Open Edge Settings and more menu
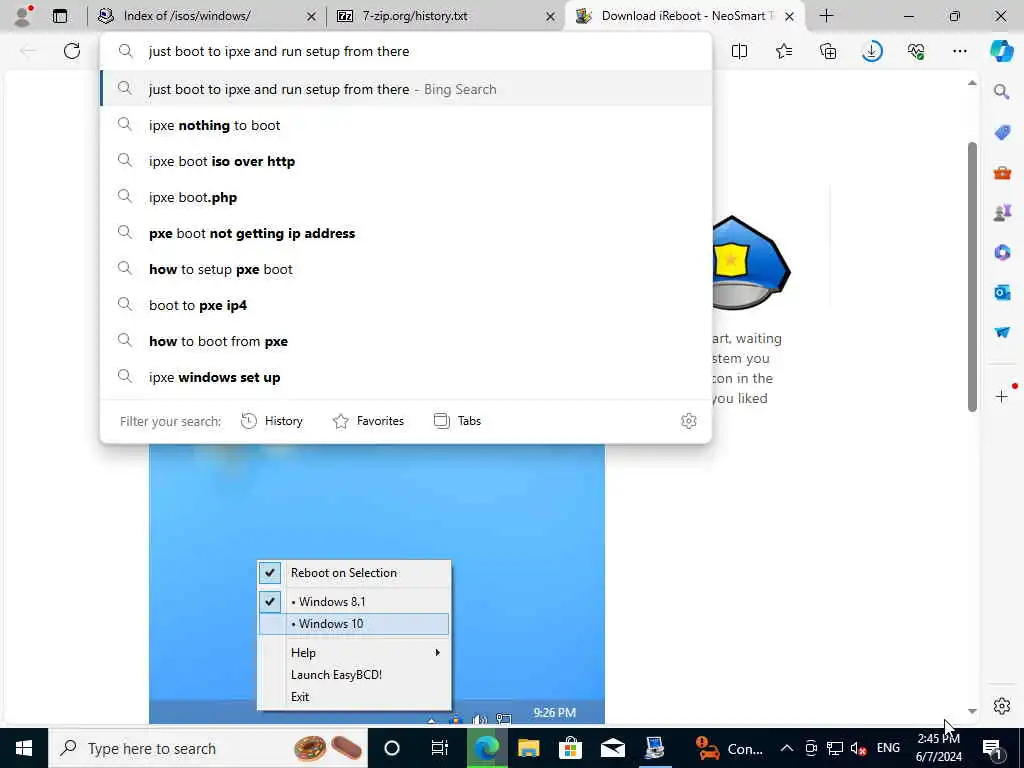This screenshot has height=768, width=1024. click(959, 51)
